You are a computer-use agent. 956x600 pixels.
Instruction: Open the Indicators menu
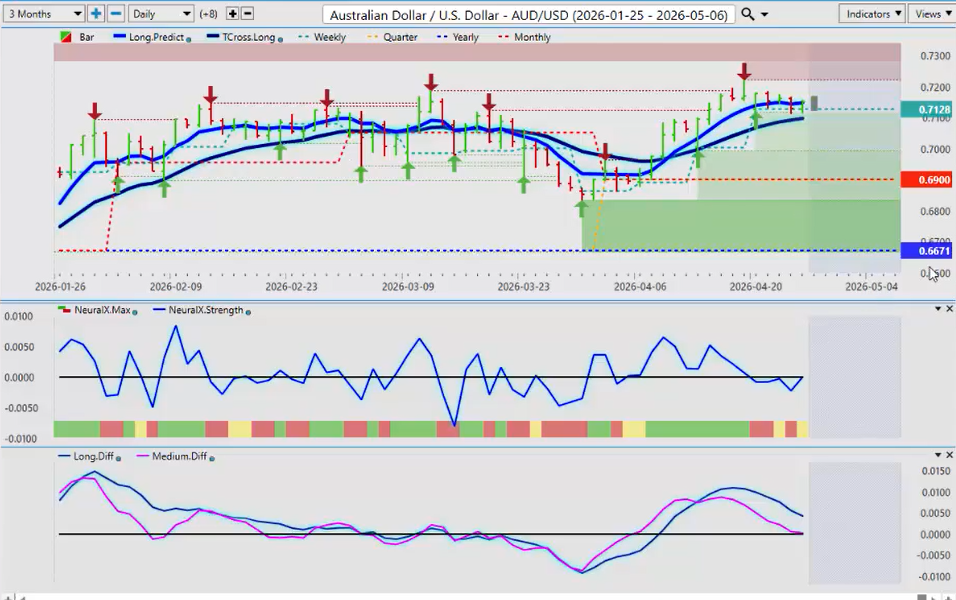click(x=872, y=14)
